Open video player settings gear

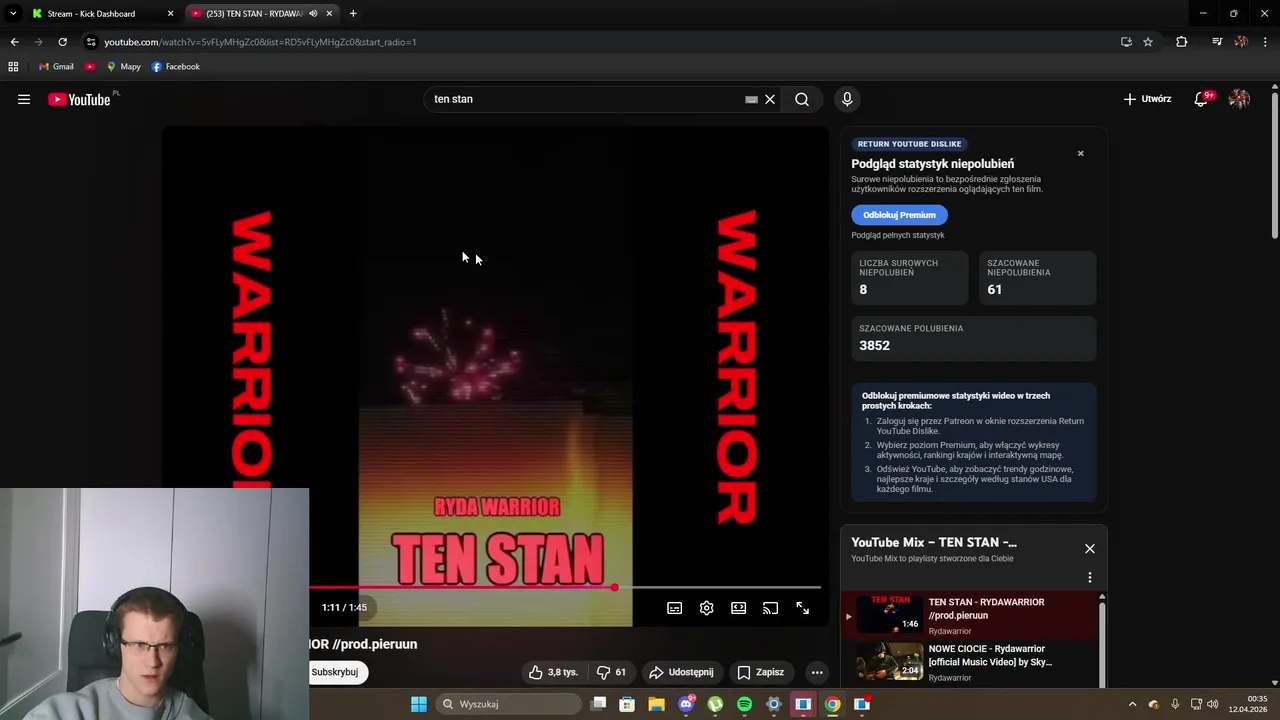707,608
